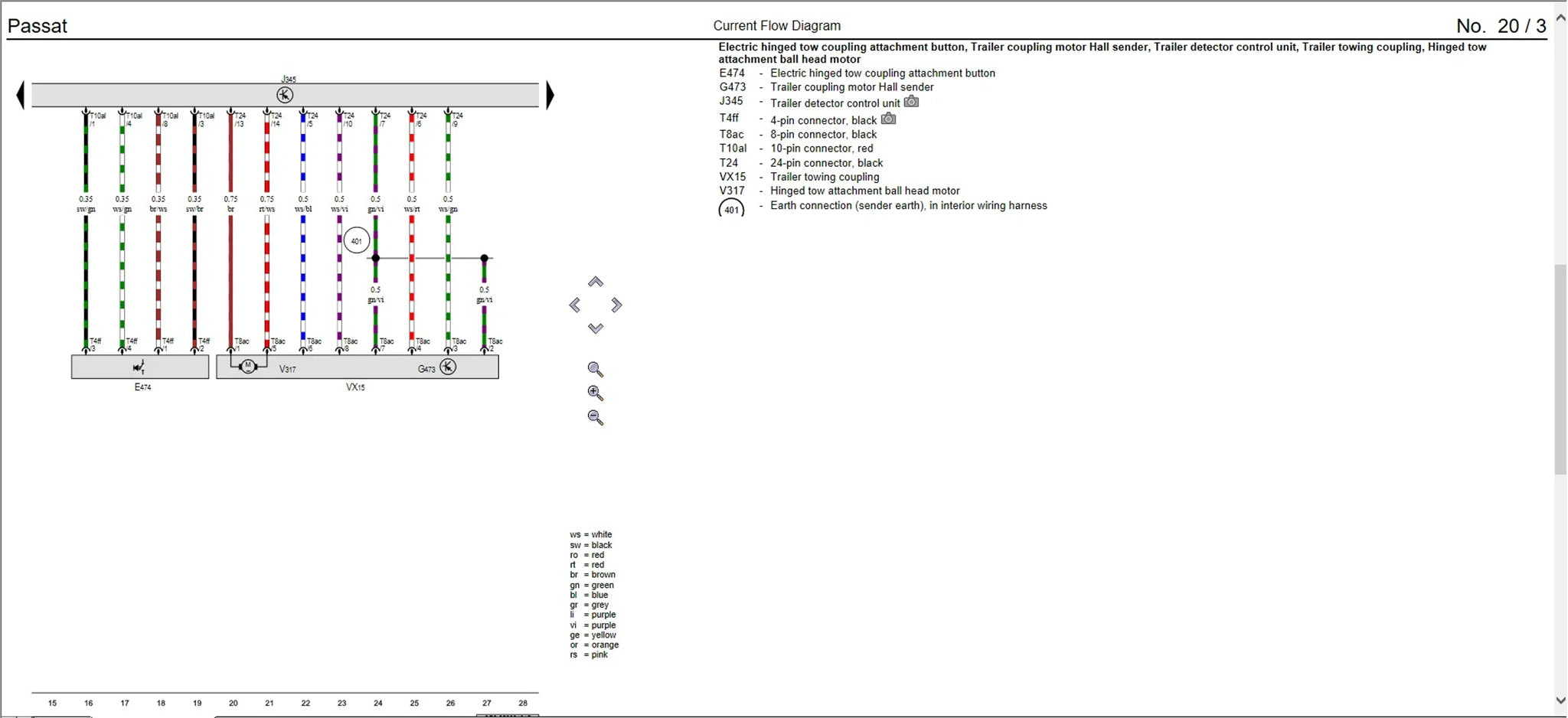Open the camera photo for J345 control unit

pyautogui.click(x=911, y=102)
